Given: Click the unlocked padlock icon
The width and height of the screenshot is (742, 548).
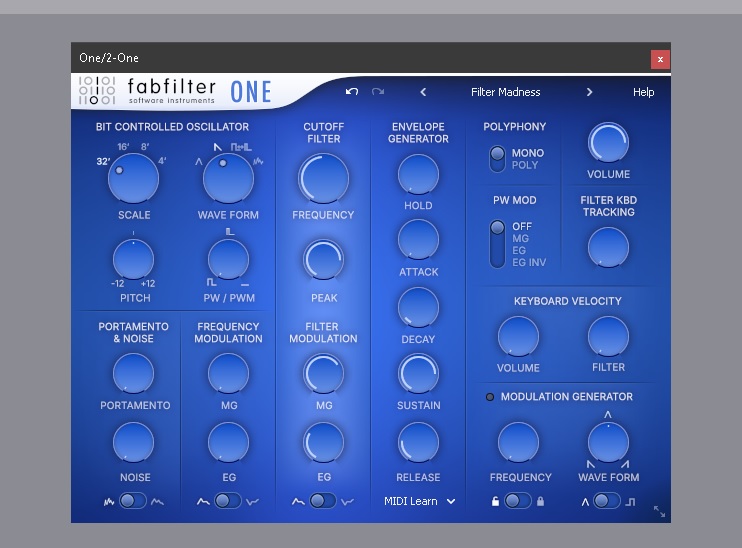Looking at the screenshot, I should click(495, 501).
